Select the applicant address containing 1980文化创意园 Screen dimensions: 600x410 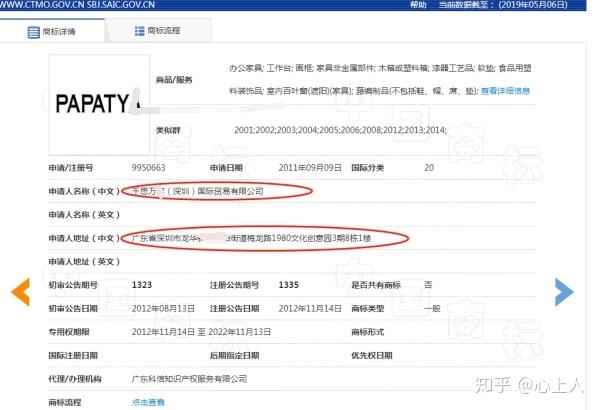251,238
